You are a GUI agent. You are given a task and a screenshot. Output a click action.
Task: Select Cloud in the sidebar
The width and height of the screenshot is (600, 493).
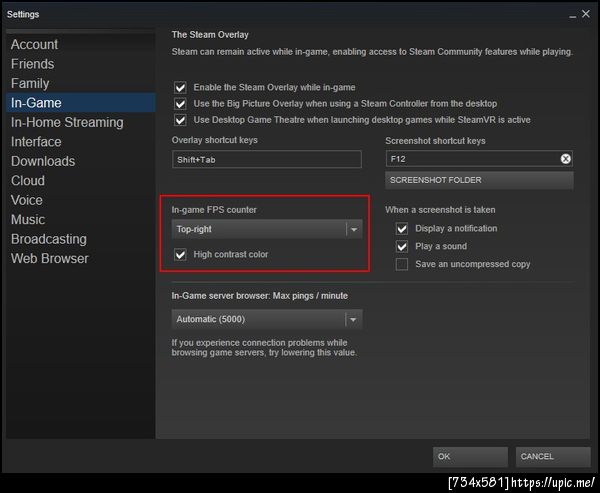(28, 181)
